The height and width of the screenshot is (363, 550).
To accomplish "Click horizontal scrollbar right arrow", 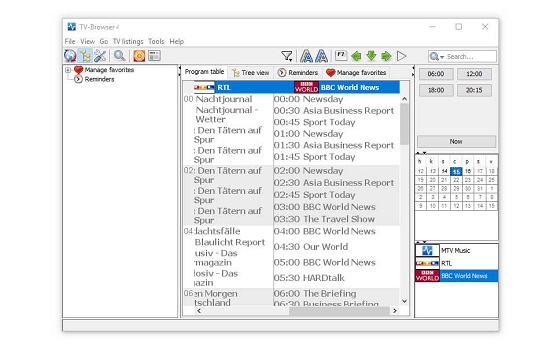I will click(395, 311).
